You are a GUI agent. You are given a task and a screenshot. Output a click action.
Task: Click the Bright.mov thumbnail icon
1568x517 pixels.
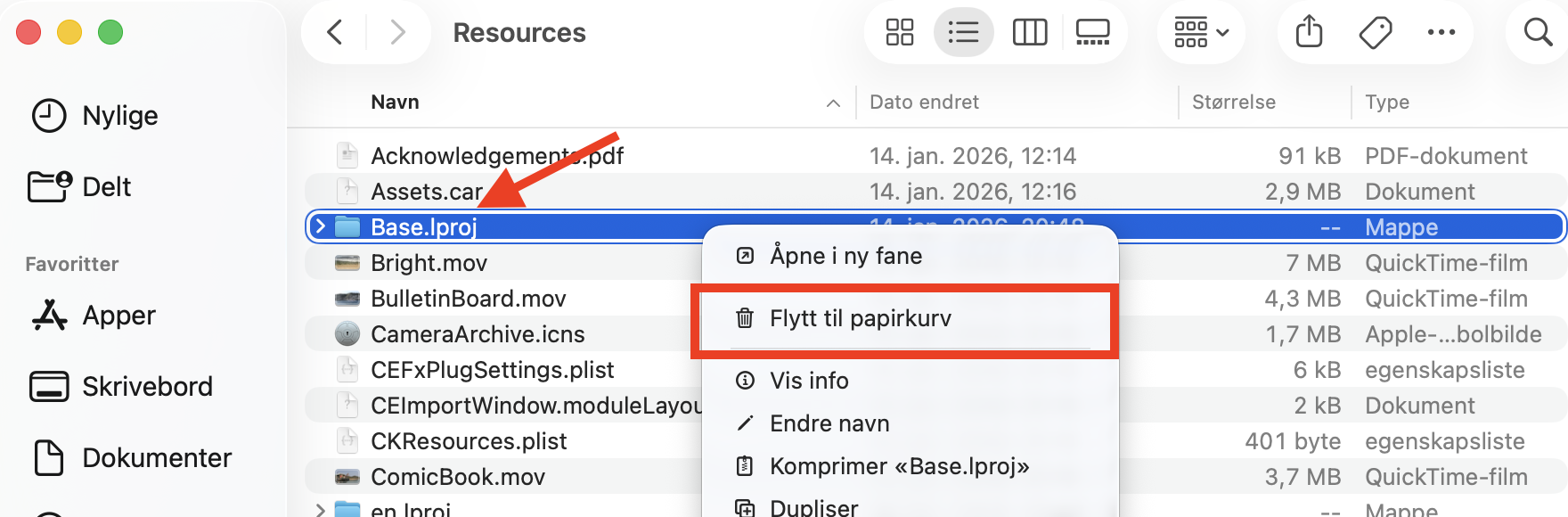[x=347, y=263]
